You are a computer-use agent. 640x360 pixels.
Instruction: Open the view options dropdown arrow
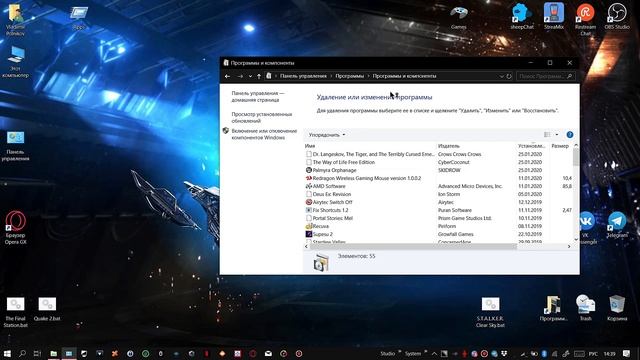(x=557, y=135)
